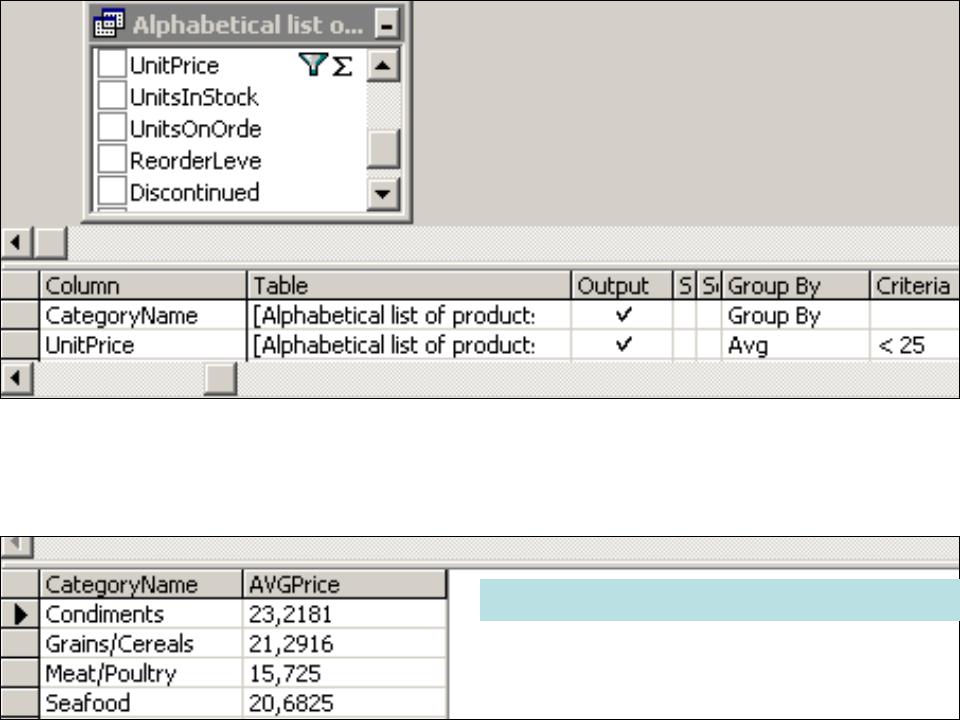Click the up arrow of field list scrollbar
Image resolution: width=960 pixels, height=720 pixels.
click(x=383, y=65)
